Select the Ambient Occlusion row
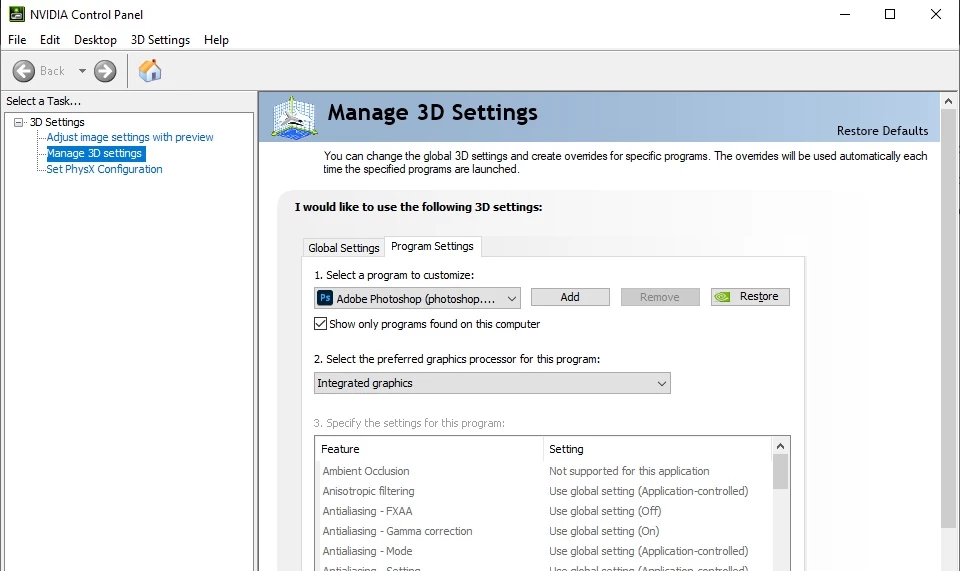Image resolution: width=960 pixels, height=571 pixels. coord(544,471)
